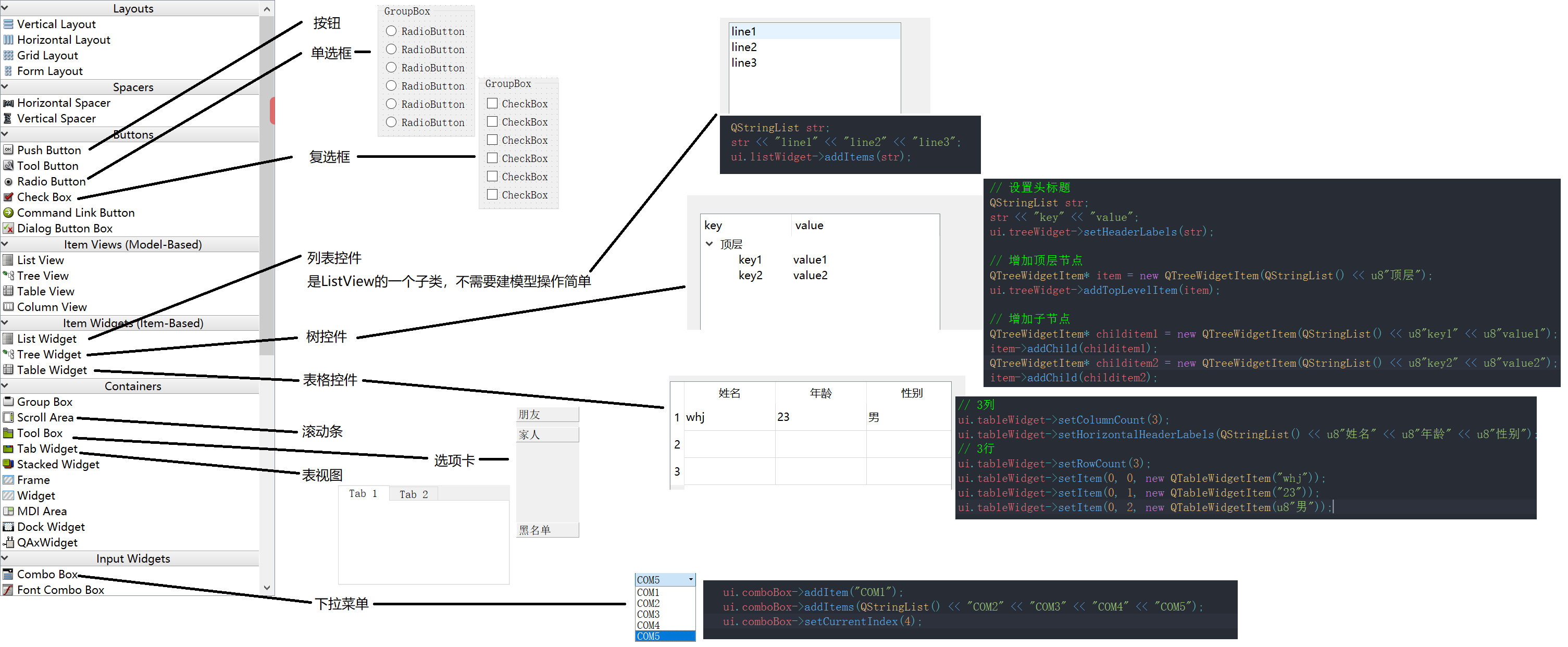Select the Tab Widget container
1568x647 pixels.
coord(40,449)
